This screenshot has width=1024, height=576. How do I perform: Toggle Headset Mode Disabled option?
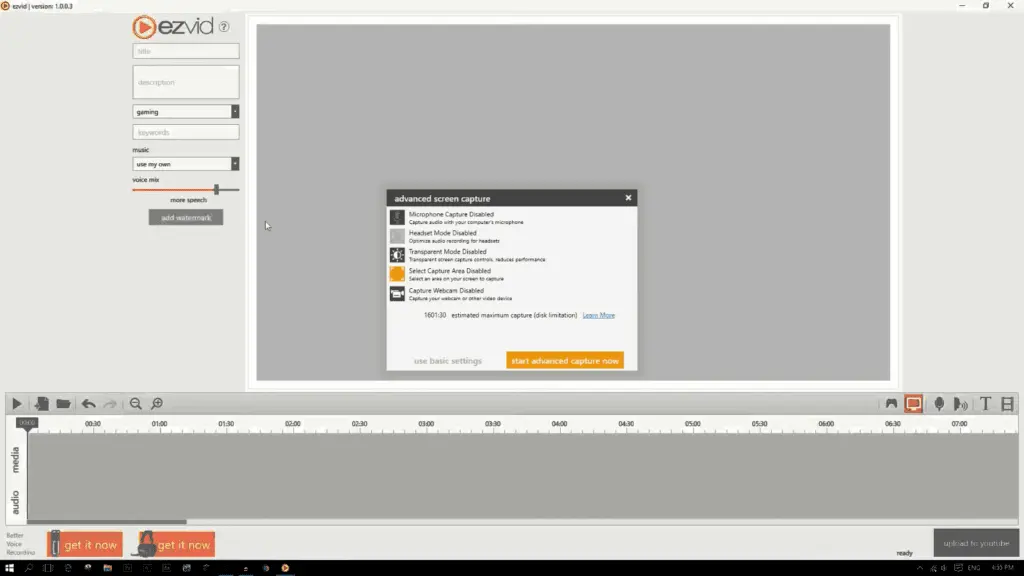(397, 236)
